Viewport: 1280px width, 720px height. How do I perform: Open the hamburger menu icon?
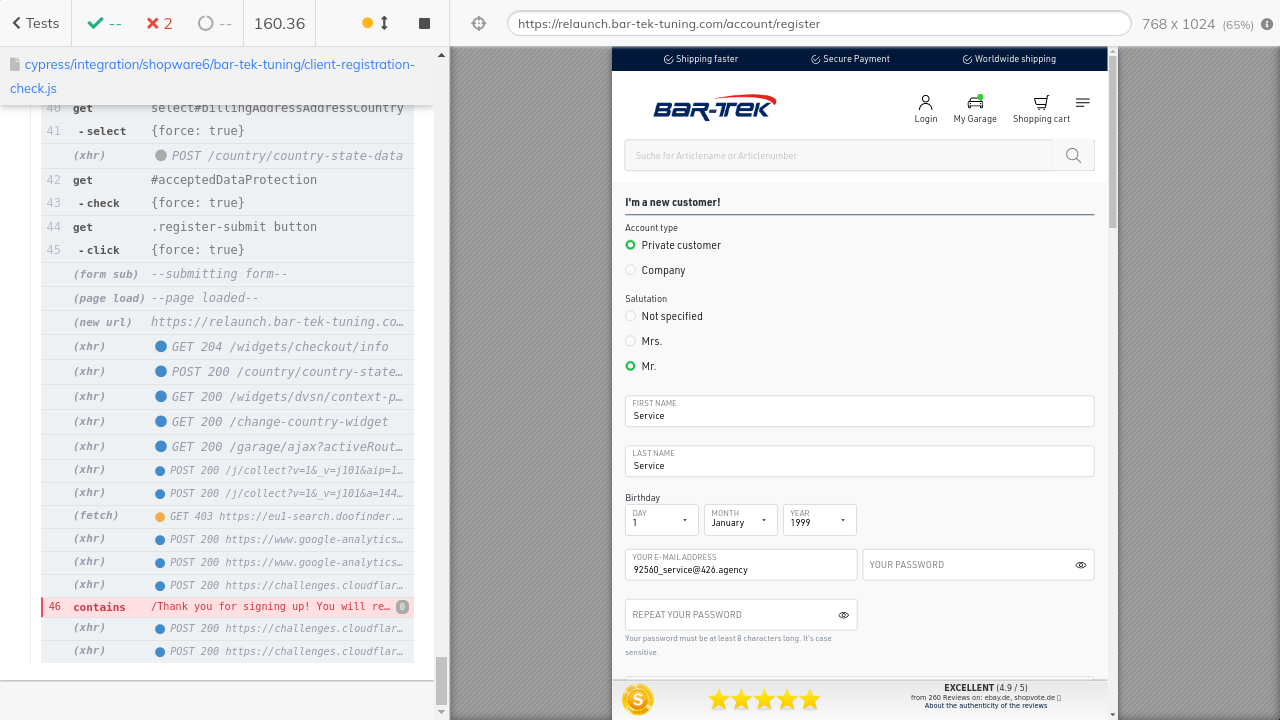[x=1082, y=103]
